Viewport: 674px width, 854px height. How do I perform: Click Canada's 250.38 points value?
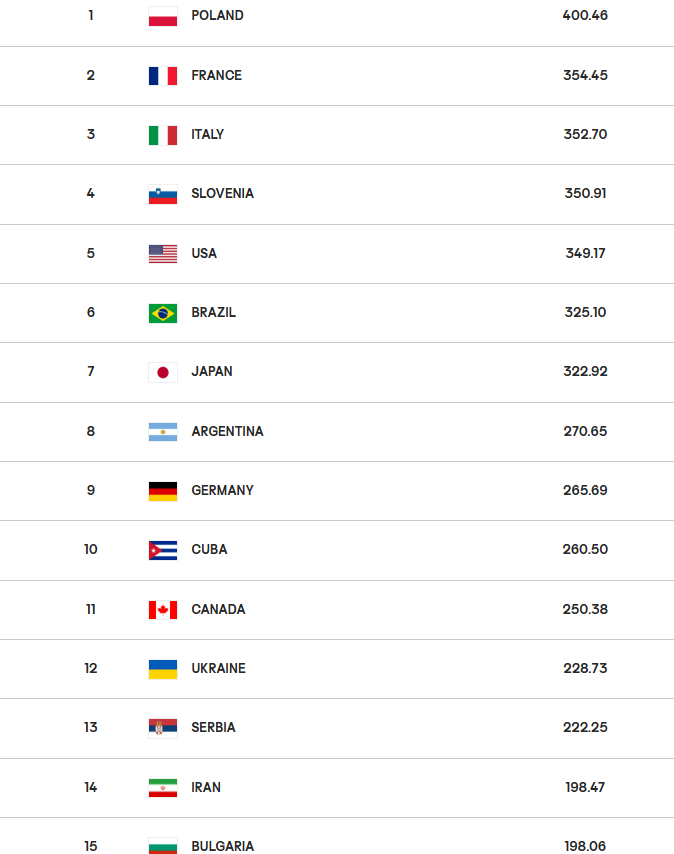click(x=585, y=610)
